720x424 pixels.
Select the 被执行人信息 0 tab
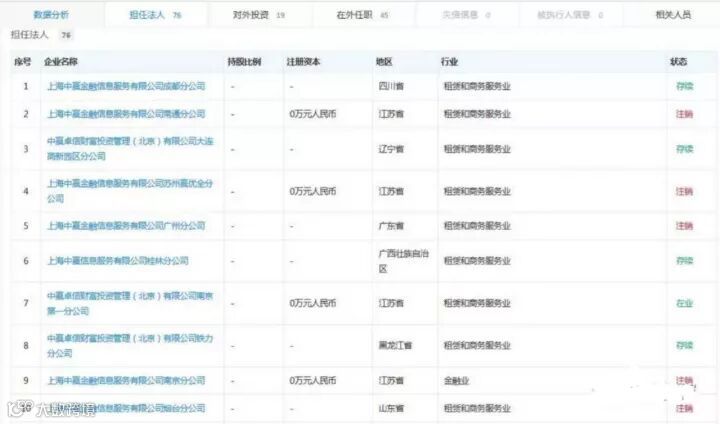[x=570, y=15]
